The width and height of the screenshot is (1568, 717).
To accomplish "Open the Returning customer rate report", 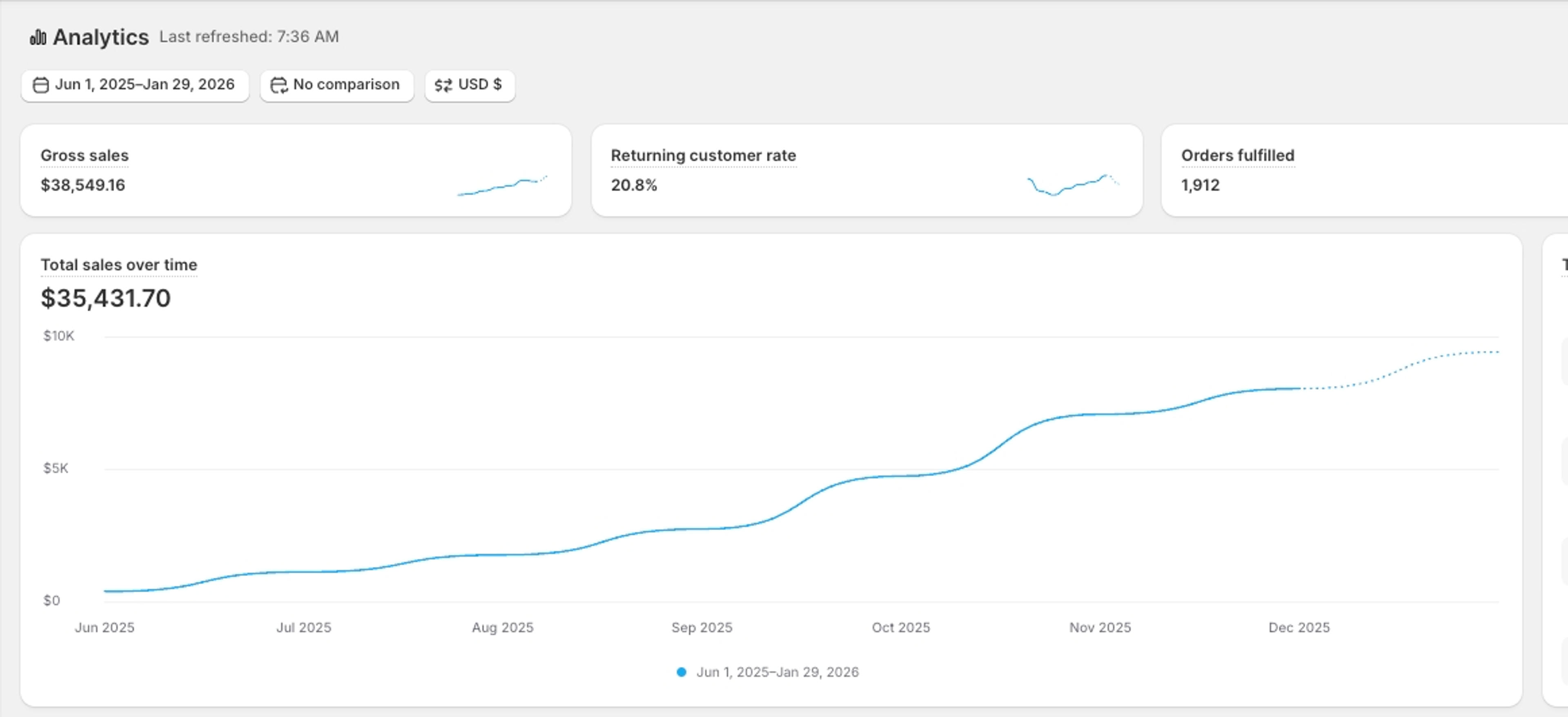I will tap(703, 156).
